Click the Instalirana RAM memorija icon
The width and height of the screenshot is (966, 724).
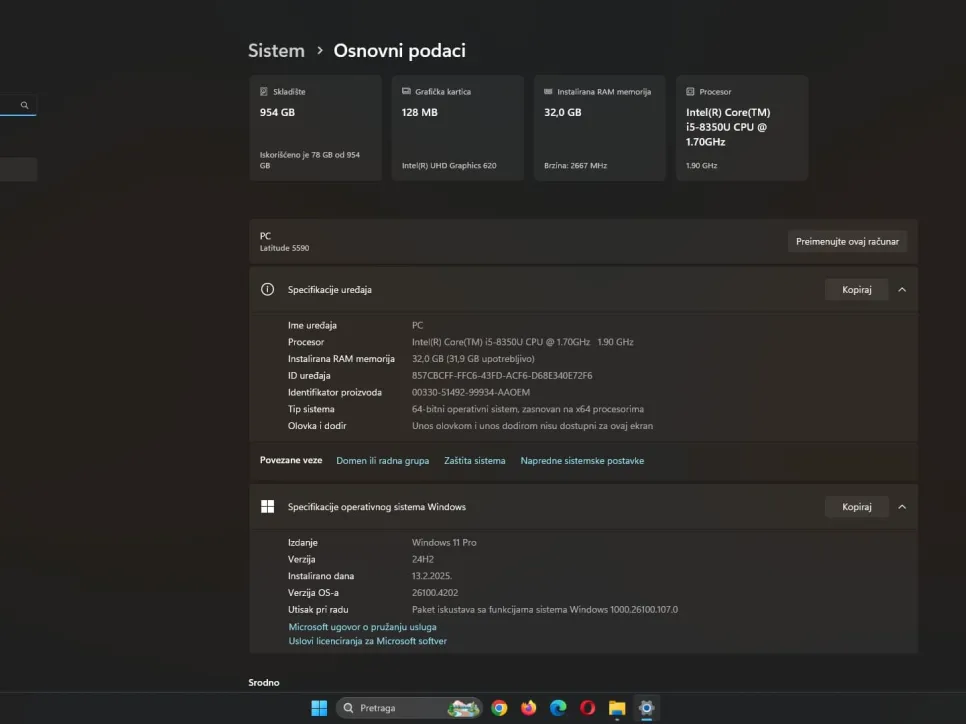pos(548,91)
